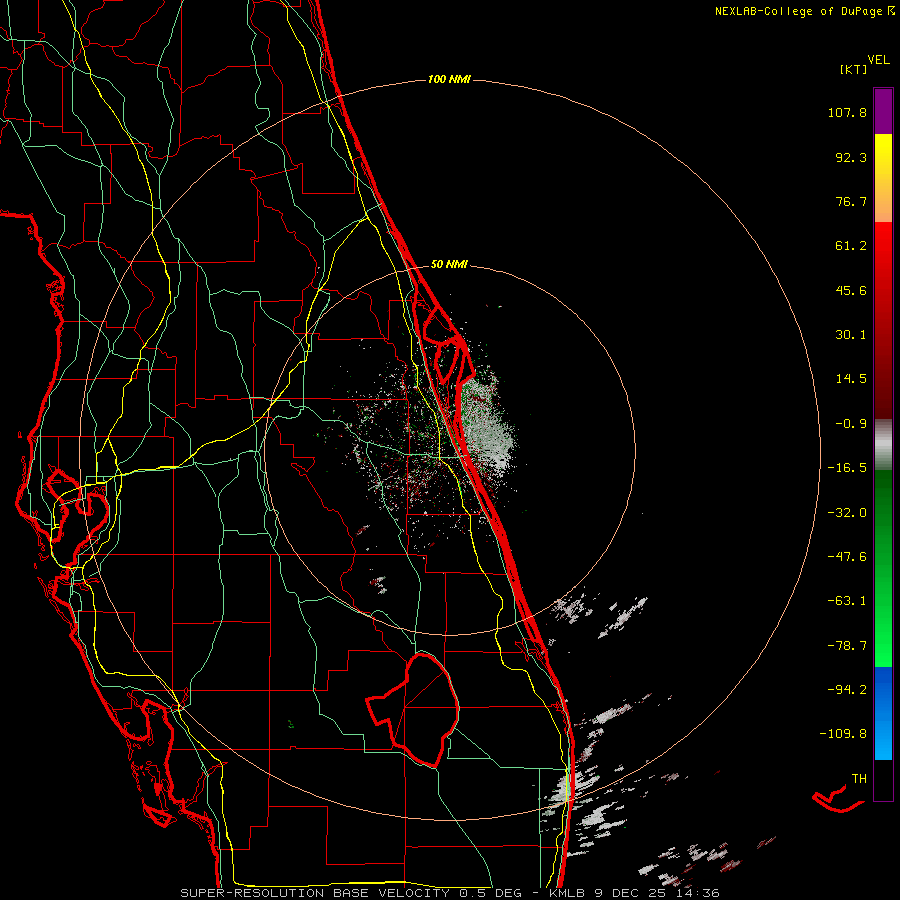Image resolution: width=900 pixels, height=900 pixels.
Task: Click the -94.2 legend value
Action: click(847, 689)
